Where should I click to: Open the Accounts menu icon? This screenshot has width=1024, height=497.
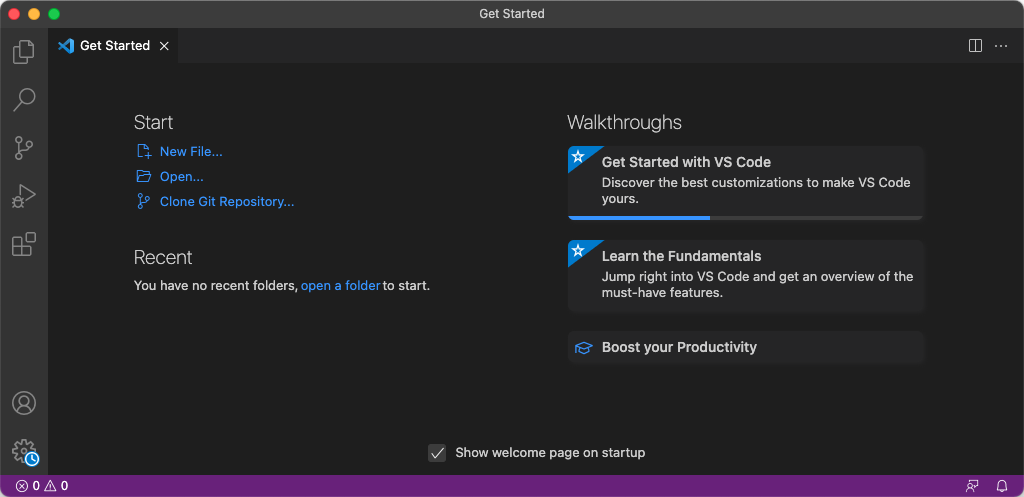click(x=24, y=403)
